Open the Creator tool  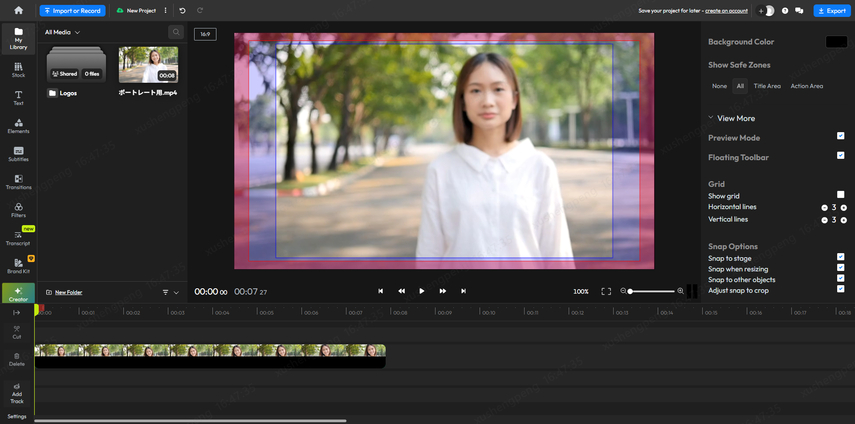point(19,293)
